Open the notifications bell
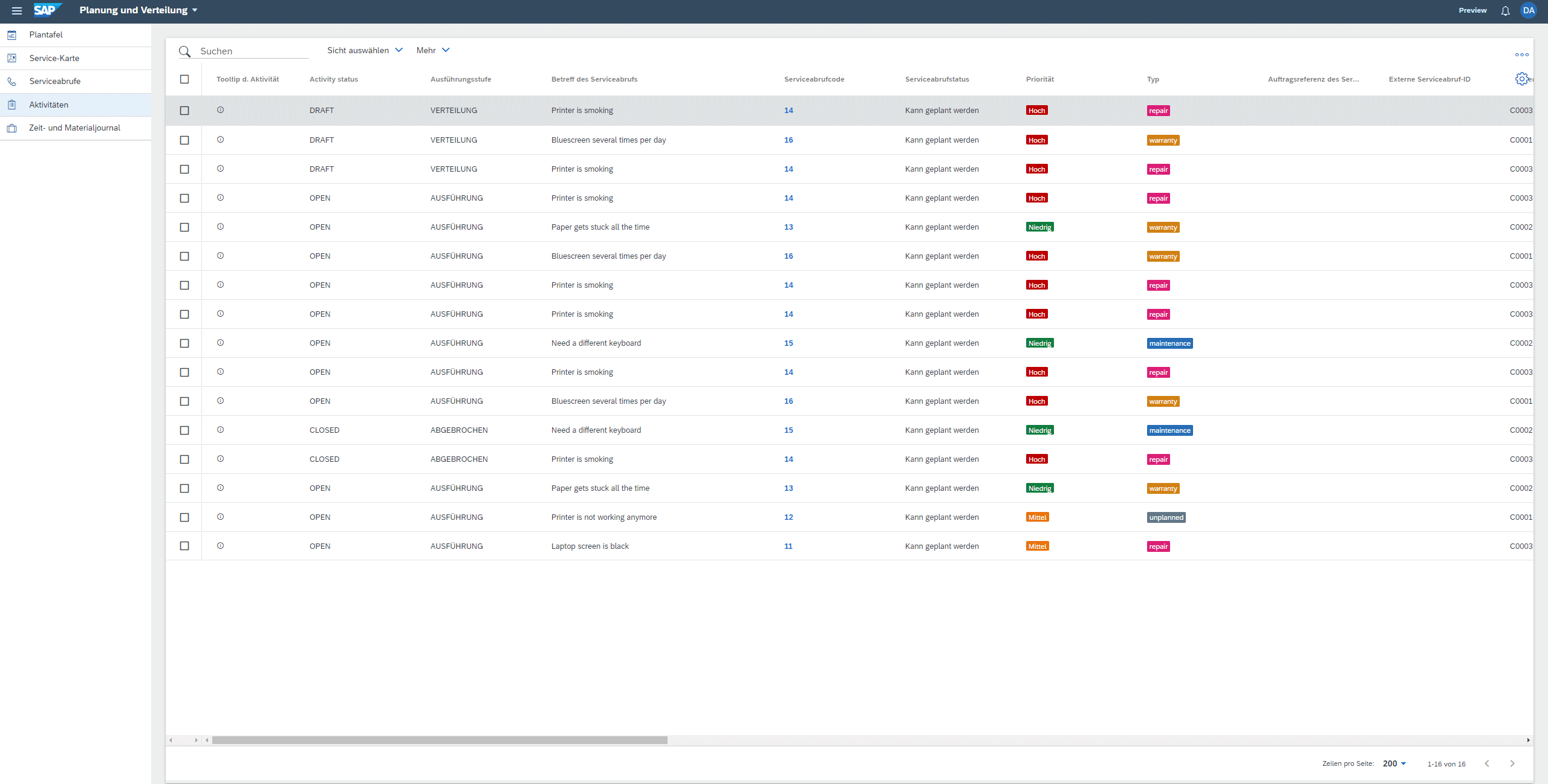The width and height of the screenshot is (1548, 784). click(1505, 11)
